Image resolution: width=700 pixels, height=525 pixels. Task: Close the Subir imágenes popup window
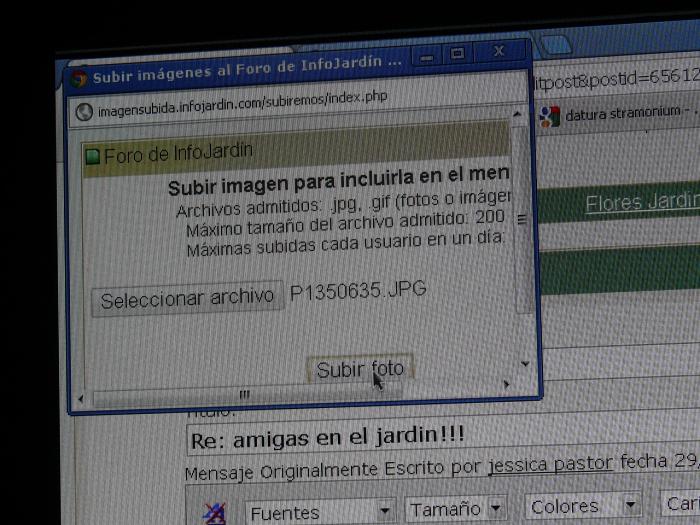[499, 51]
